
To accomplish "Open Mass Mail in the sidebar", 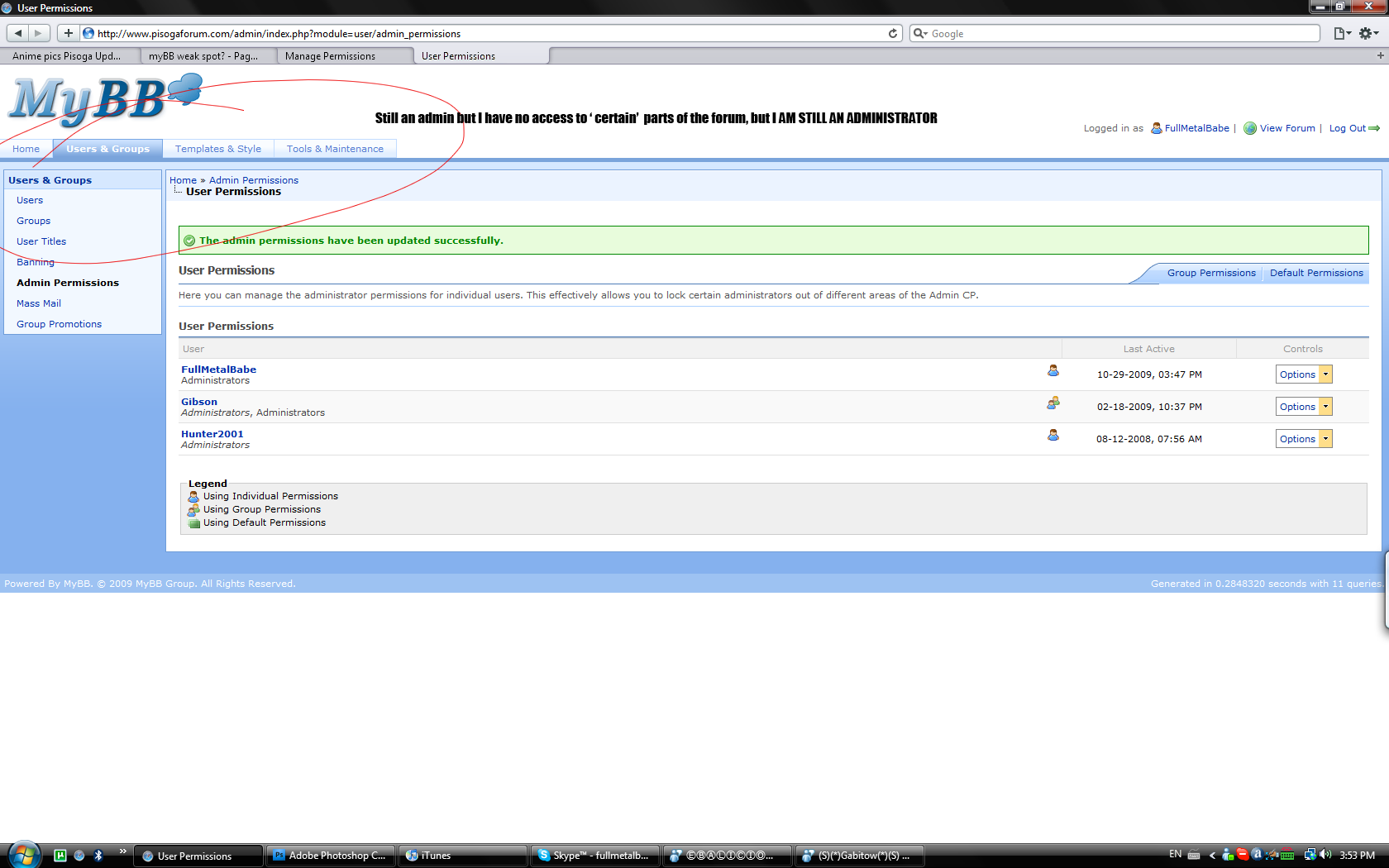I will 39,303.
